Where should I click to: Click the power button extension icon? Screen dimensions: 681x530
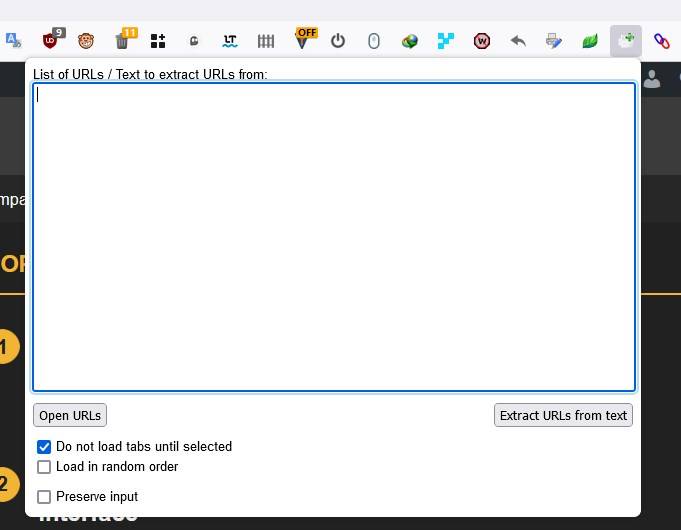(338, 41)
